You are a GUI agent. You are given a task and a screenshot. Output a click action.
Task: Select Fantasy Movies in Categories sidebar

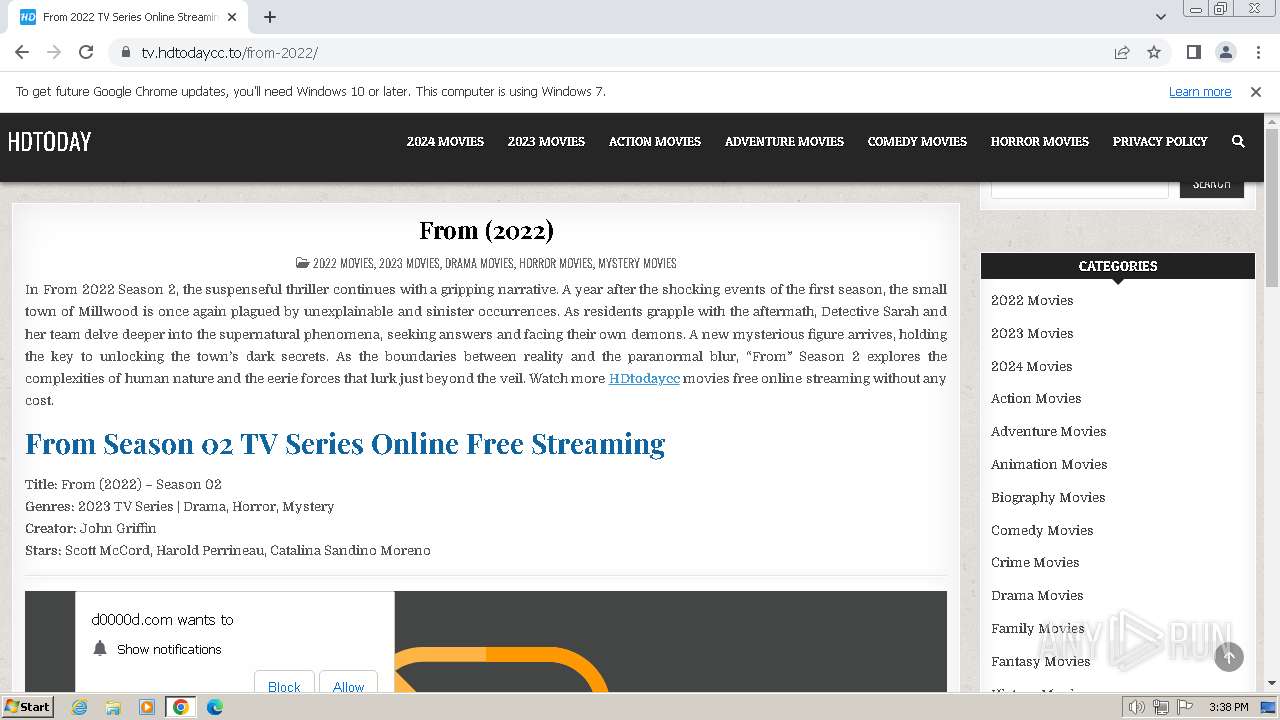(x=1041, y=661)
